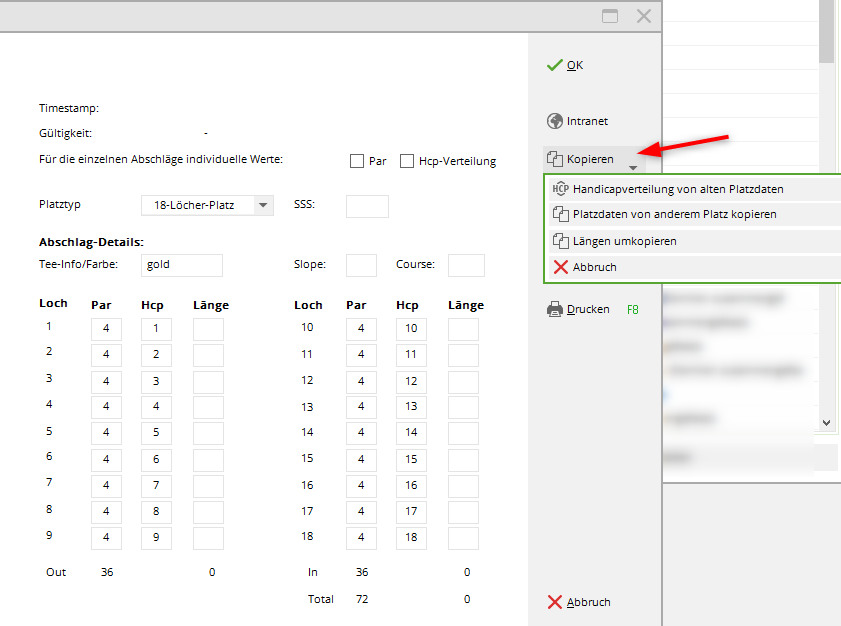
Task: Enable the Par checkbox
Action: point(357,161)
